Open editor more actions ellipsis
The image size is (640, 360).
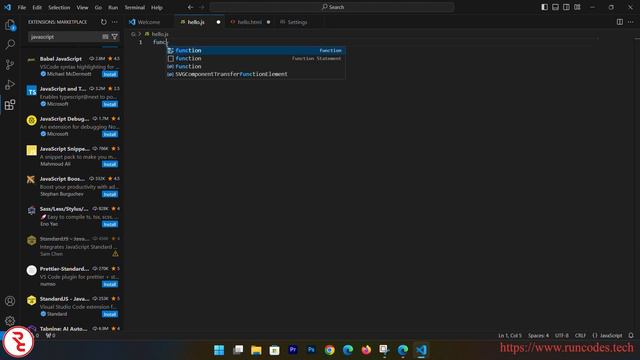click(x=631, y=22)
